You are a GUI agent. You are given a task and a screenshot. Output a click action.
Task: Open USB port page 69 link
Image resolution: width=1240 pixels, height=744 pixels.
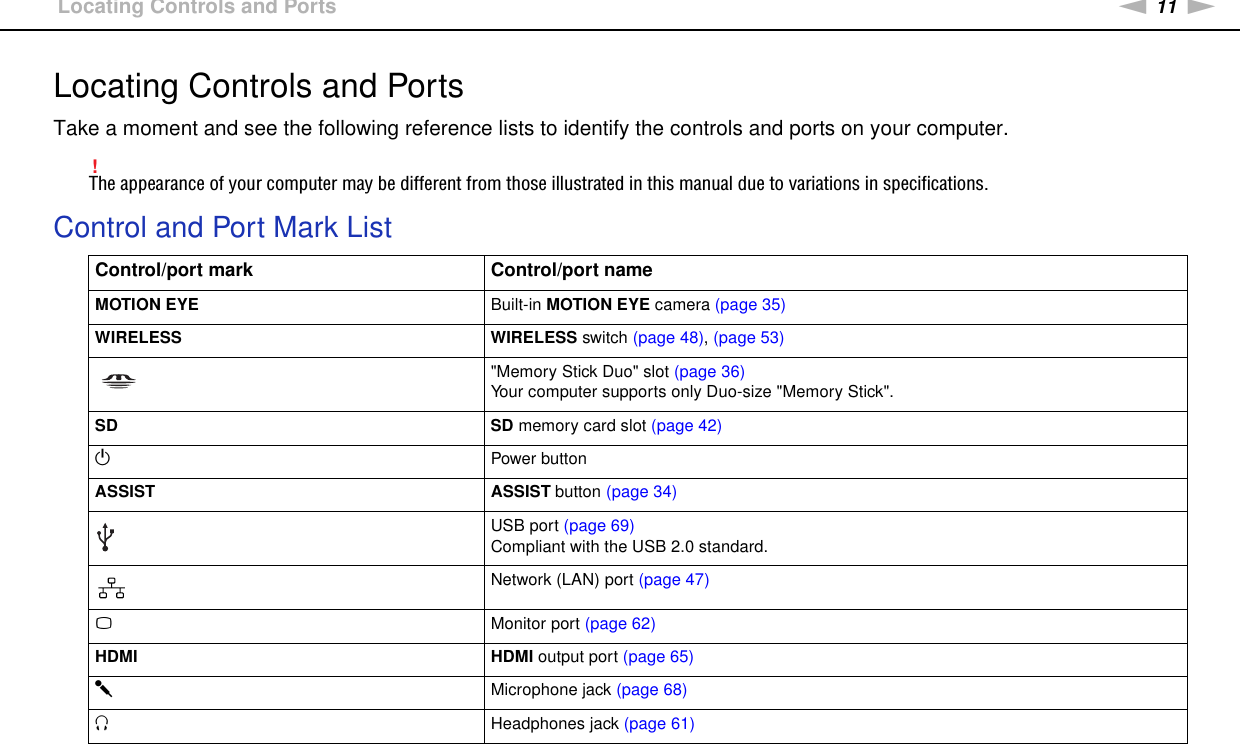tap(599, 525)
